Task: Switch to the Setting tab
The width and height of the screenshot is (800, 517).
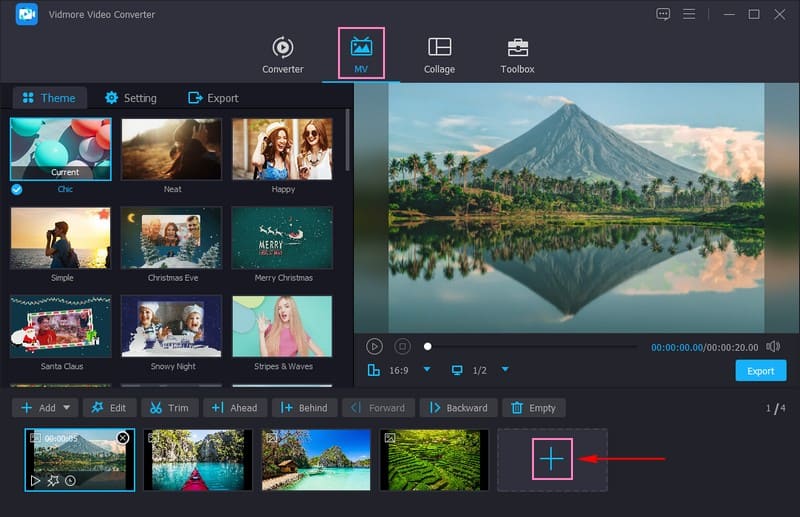Action: click(x=131, y=98)
